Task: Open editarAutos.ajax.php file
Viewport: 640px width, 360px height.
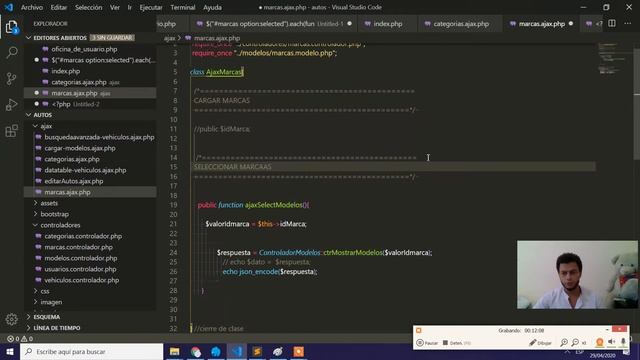Action: click(74, 181)
